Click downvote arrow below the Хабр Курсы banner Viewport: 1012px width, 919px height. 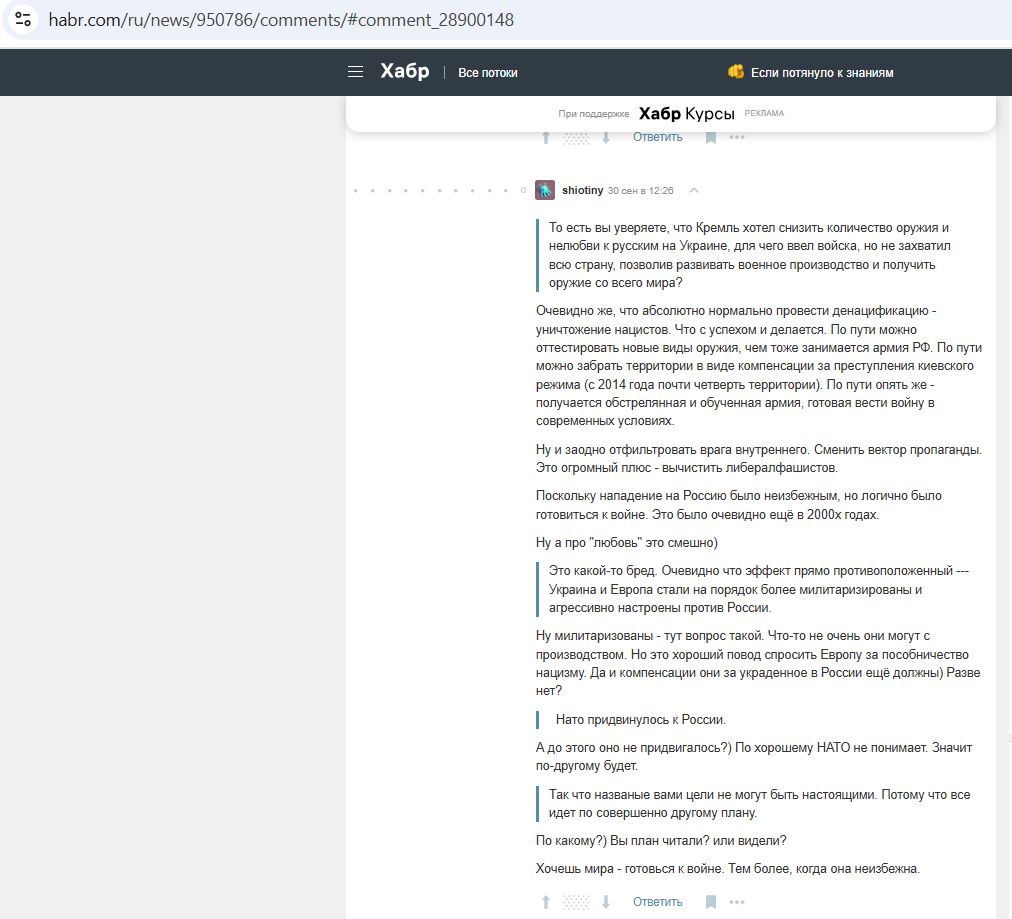coord(605,138)
